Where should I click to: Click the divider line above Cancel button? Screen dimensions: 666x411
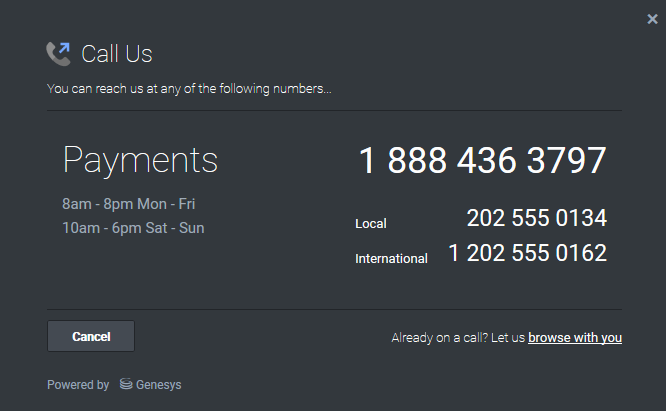point(334,310)
